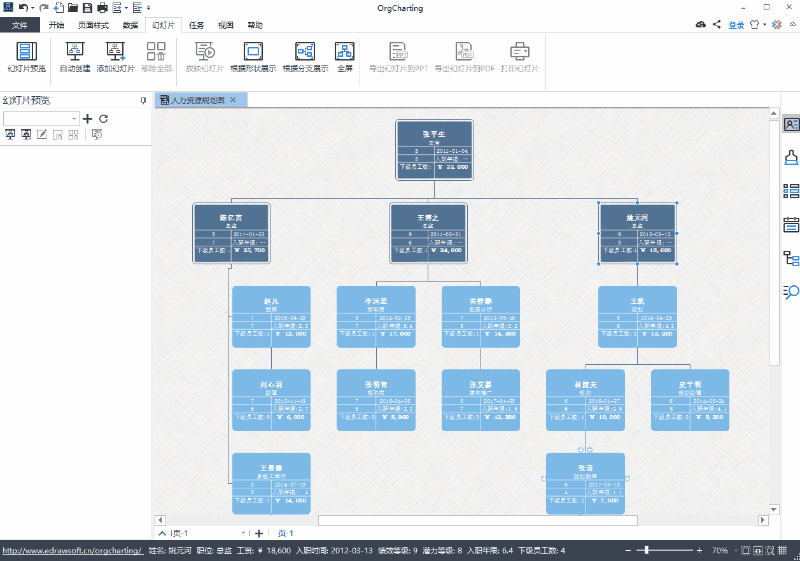Select the 页-1 page tab at bottom

[x=285, y=533]
